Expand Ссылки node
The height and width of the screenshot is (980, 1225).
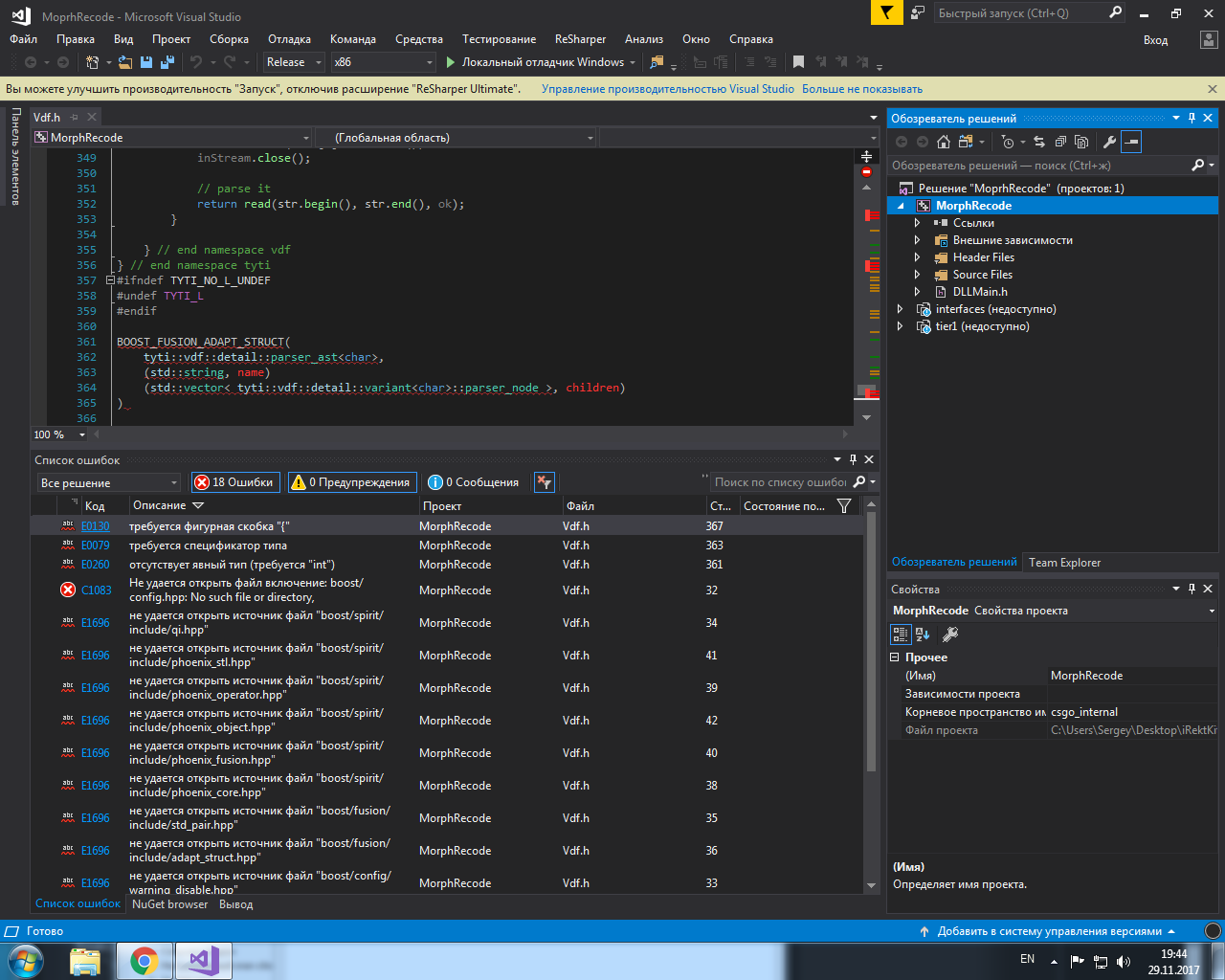917,223
